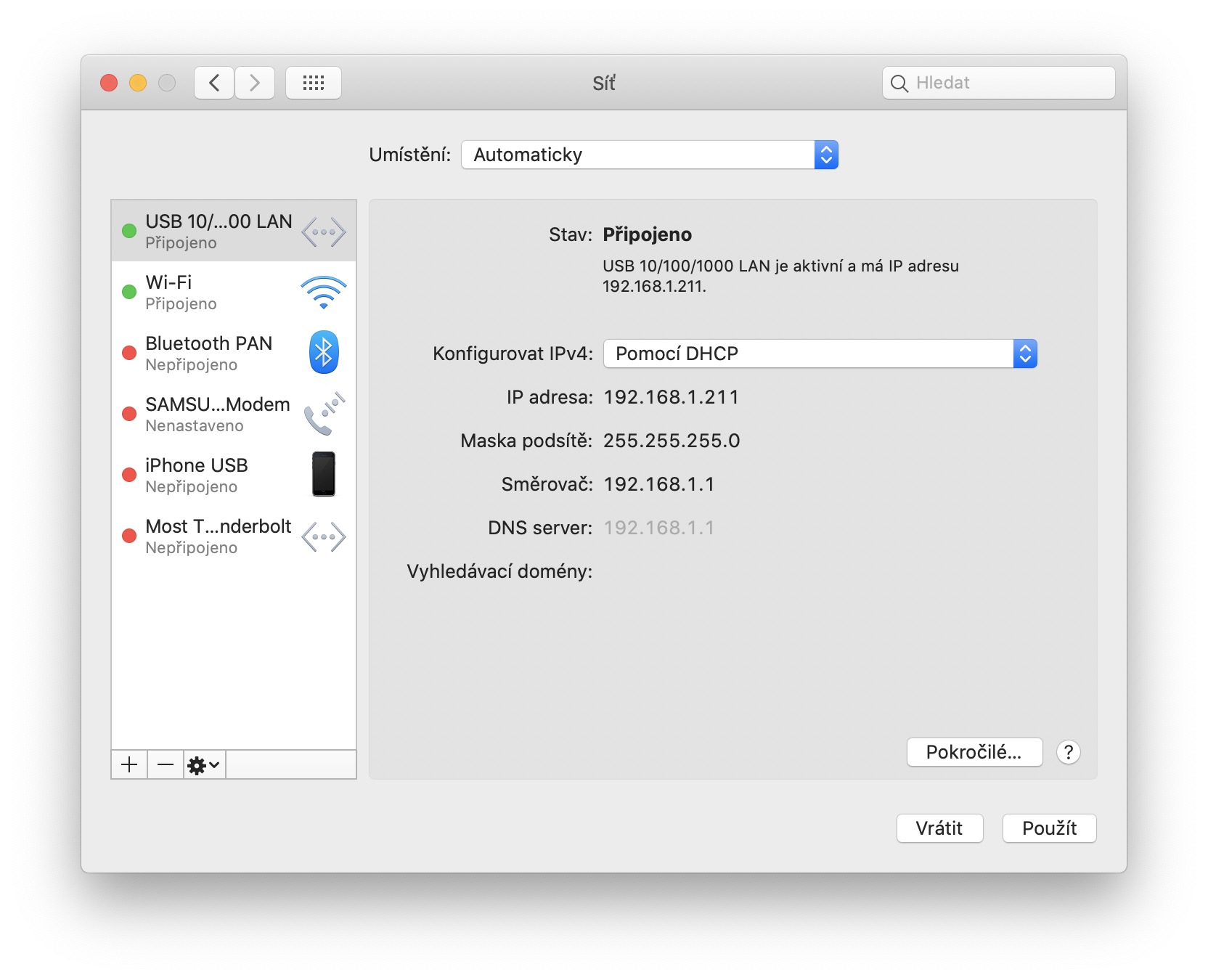Click the Vyhledávací domény label

(x=499, y=571)
